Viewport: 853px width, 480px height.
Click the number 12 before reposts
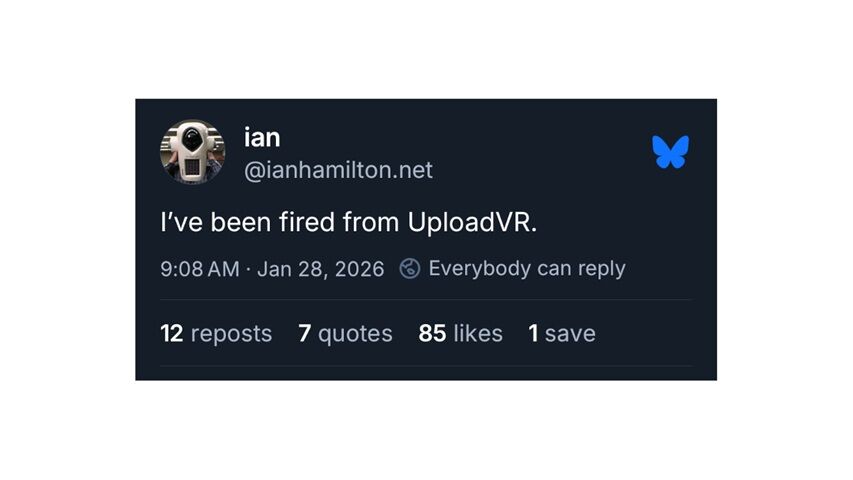pos(171,333)
